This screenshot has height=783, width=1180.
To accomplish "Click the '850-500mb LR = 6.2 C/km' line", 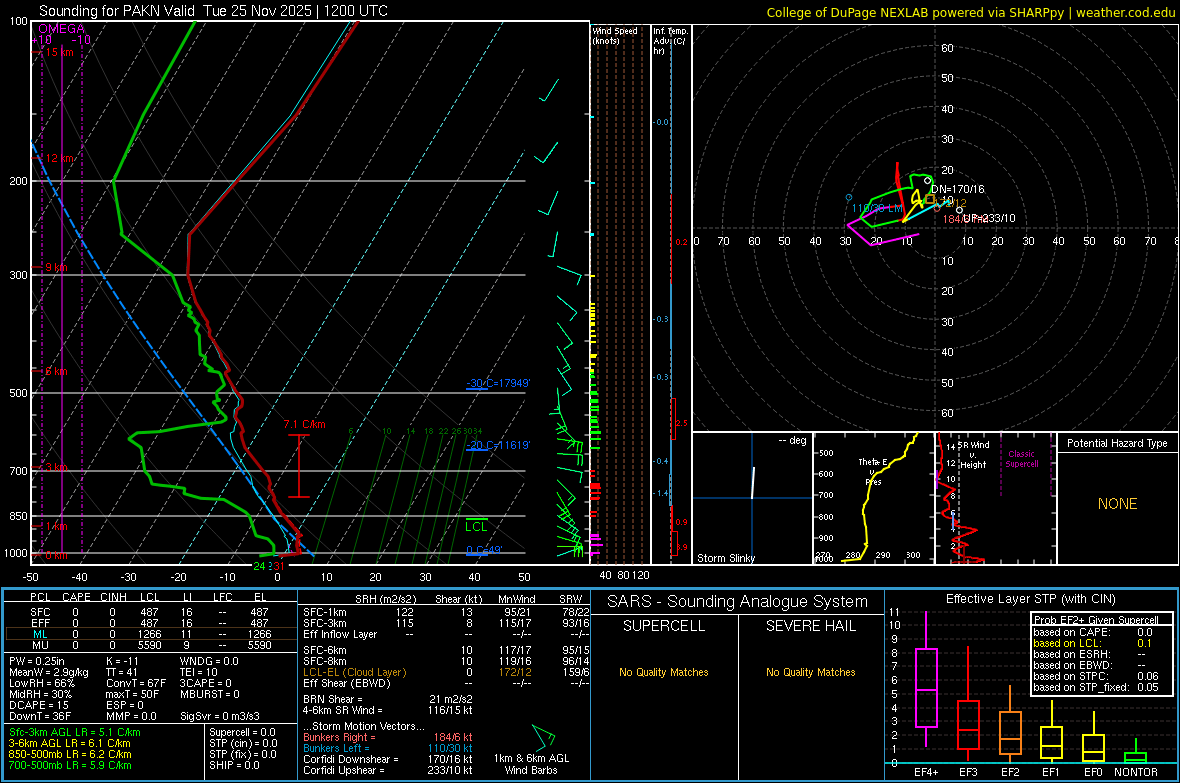I will (x=70, y=754).
